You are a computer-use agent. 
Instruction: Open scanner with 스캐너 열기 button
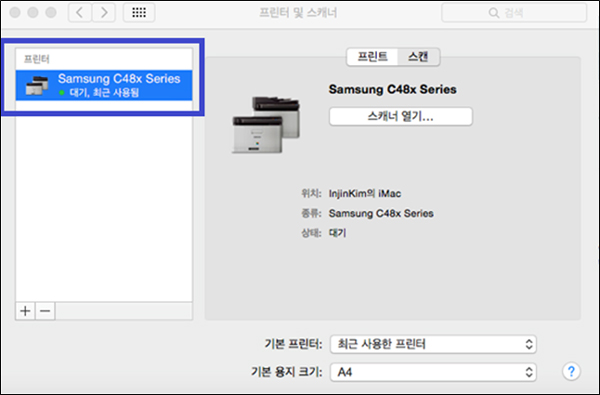click(x=401, y=116)
